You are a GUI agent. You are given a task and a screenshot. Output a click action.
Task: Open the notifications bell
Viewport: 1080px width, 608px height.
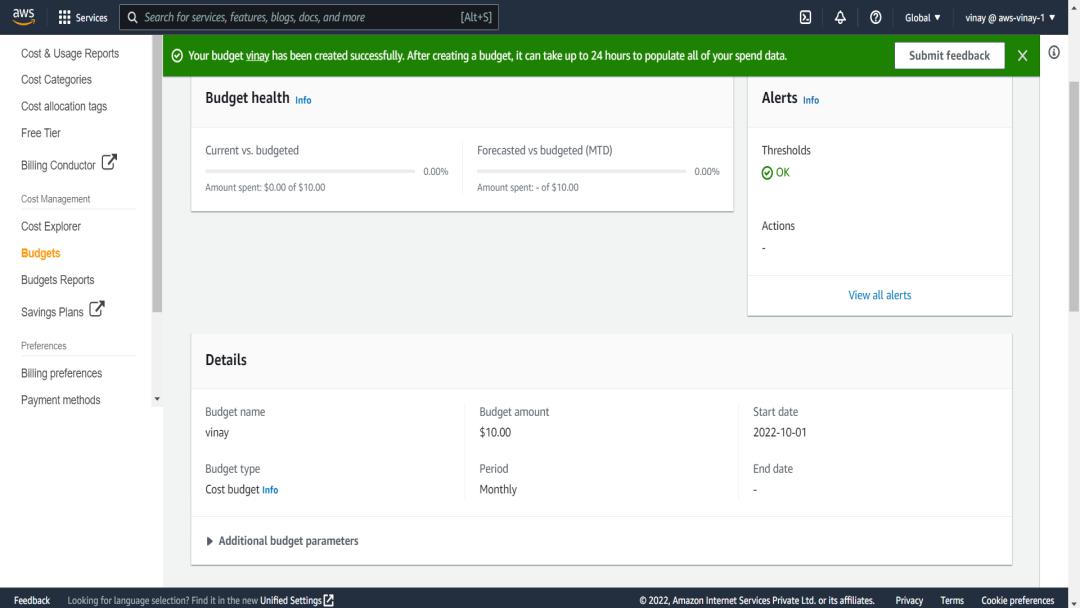click(840, 17)
